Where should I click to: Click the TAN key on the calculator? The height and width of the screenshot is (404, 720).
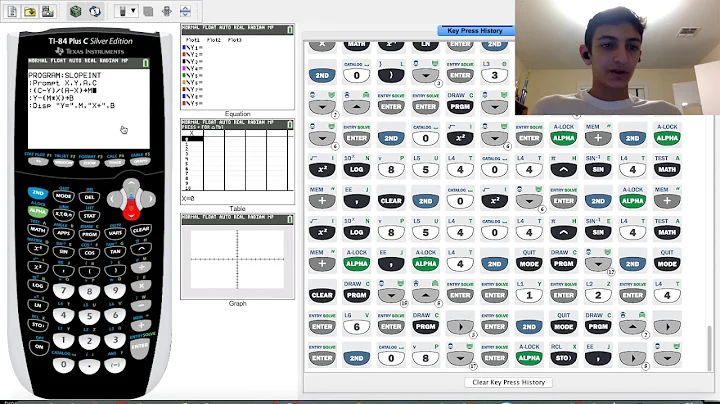115,252
